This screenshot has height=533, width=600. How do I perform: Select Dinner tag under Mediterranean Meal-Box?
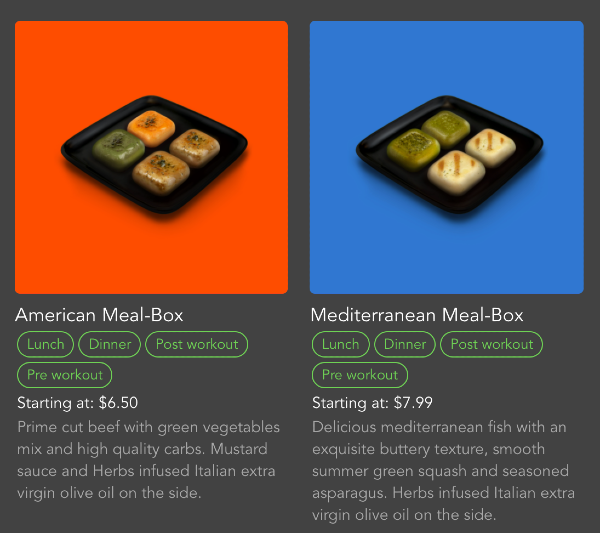point(405,344)
